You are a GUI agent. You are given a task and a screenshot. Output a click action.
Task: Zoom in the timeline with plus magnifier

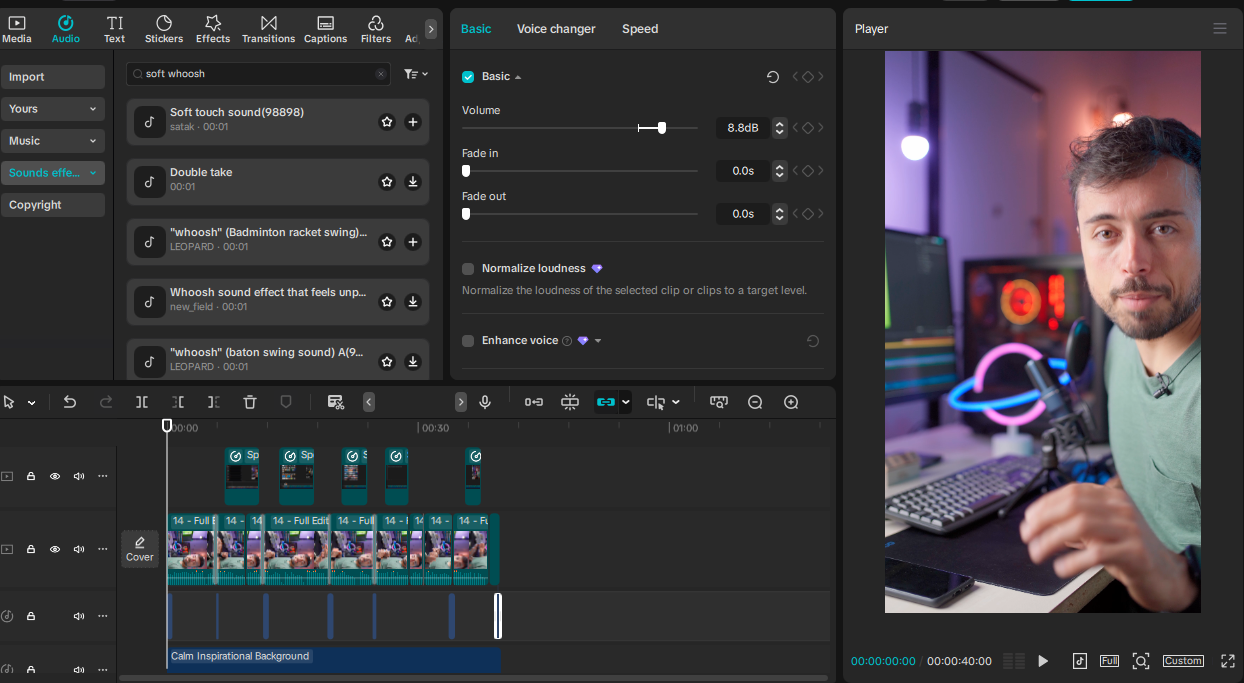[791, 402]
